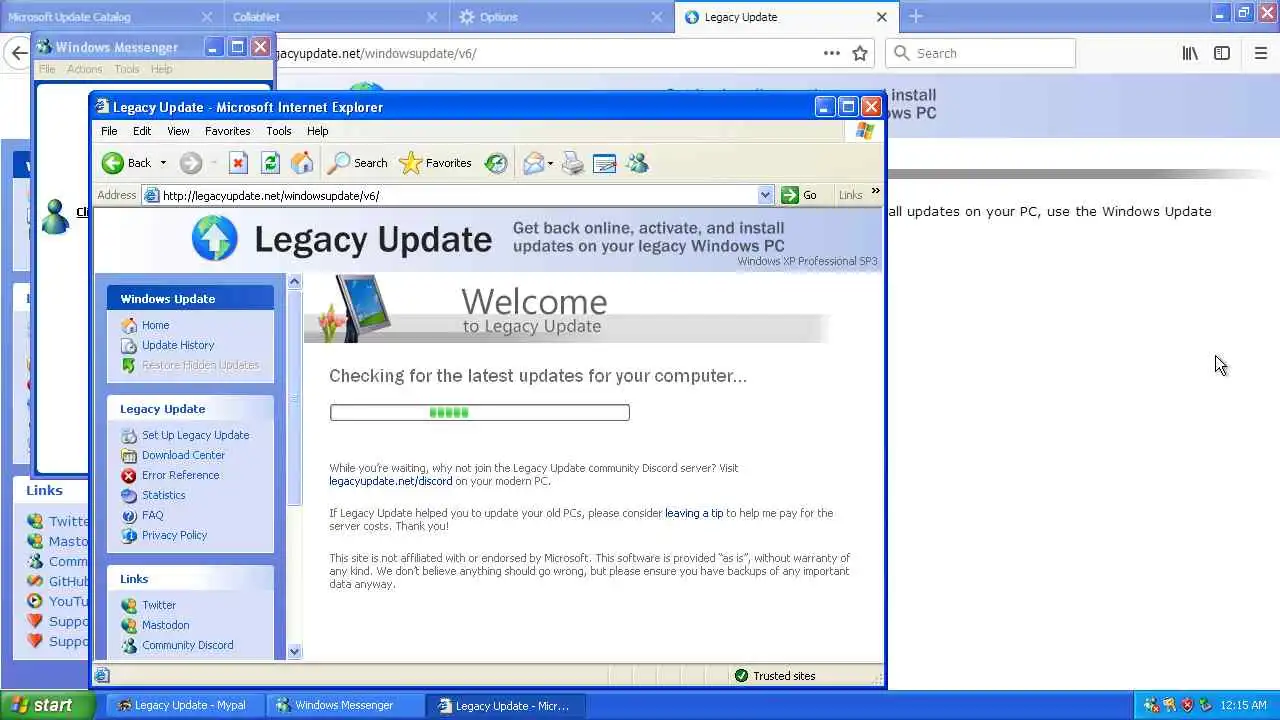Open the File menu in Internet Explorer
The width and height of the screenshot is (1280, 720).
pyautogui.click(x=109, y=131)
